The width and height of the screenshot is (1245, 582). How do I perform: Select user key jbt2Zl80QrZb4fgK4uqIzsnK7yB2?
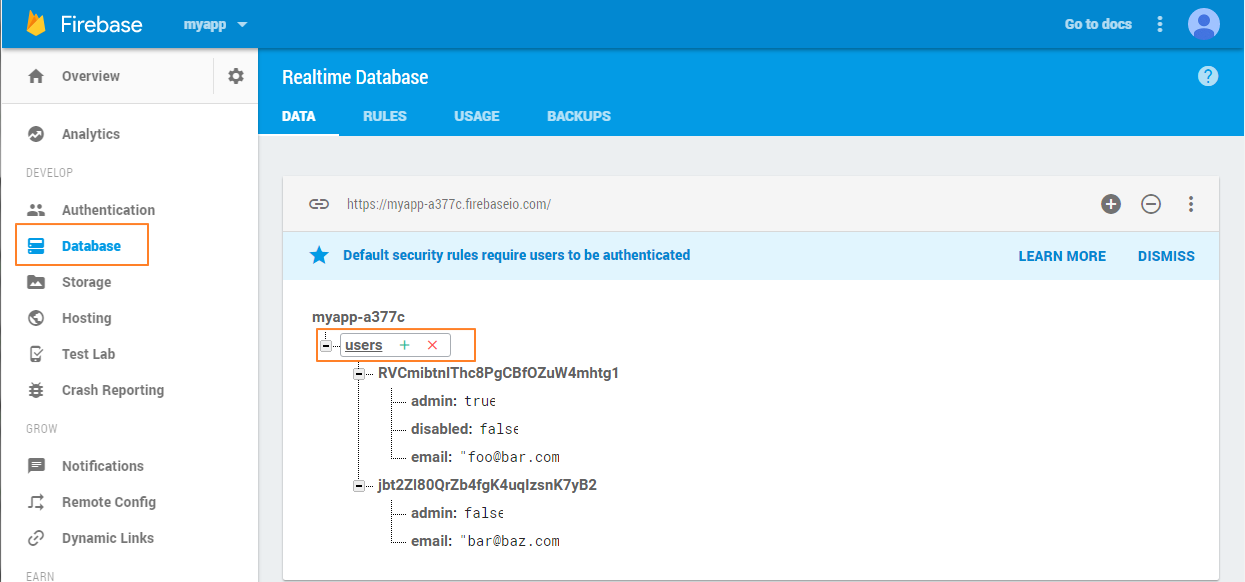point(487,485)
